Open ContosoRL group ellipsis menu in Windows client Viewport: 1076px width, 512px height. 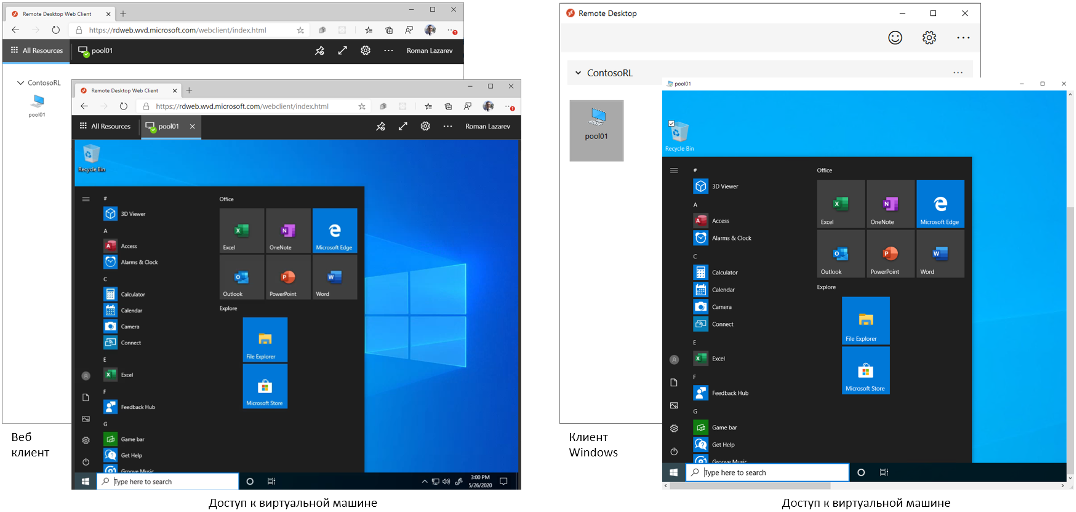click(958, 73)
